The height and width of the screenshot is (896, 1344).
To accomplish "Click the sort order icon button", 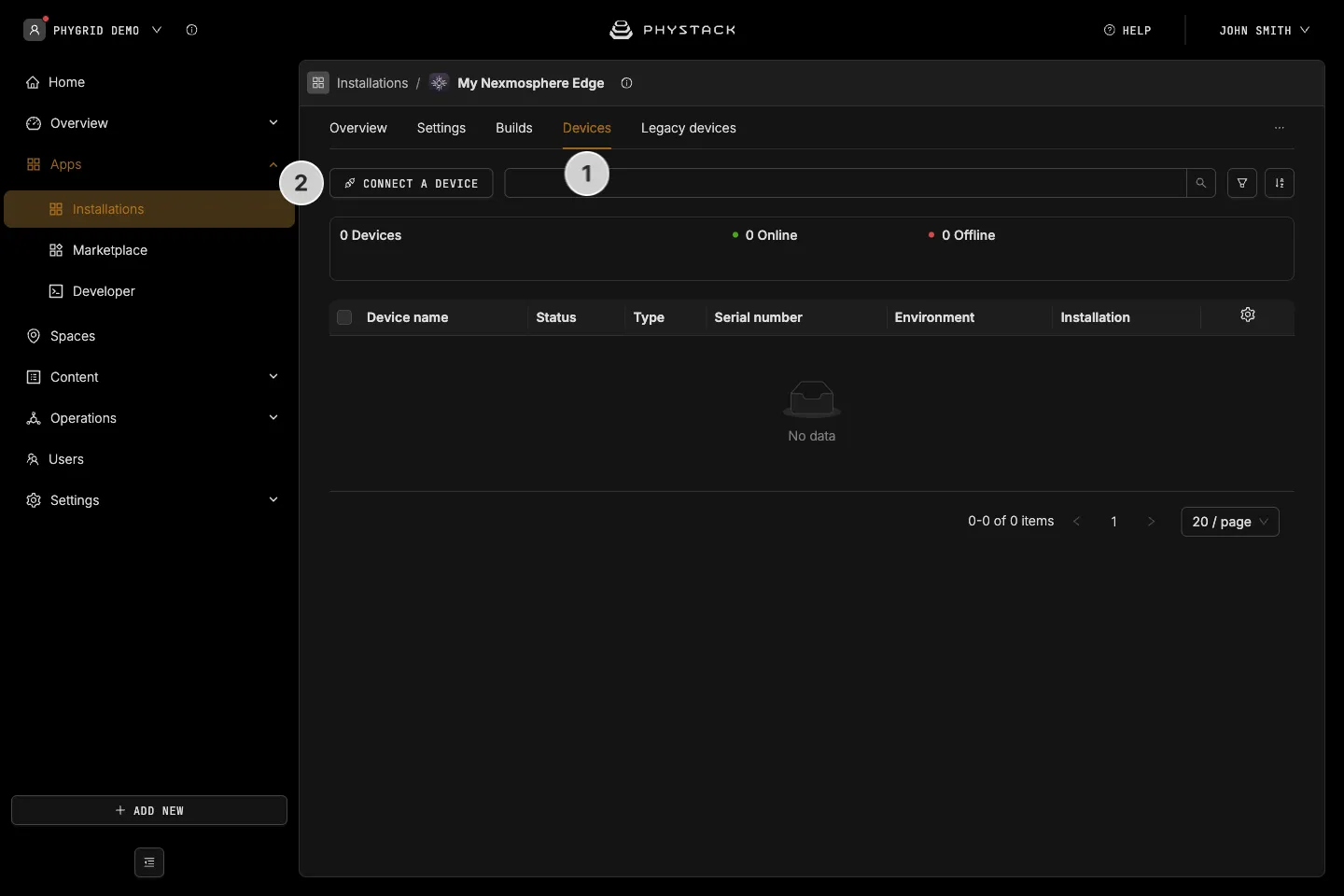I will [x=1280, y=183].
